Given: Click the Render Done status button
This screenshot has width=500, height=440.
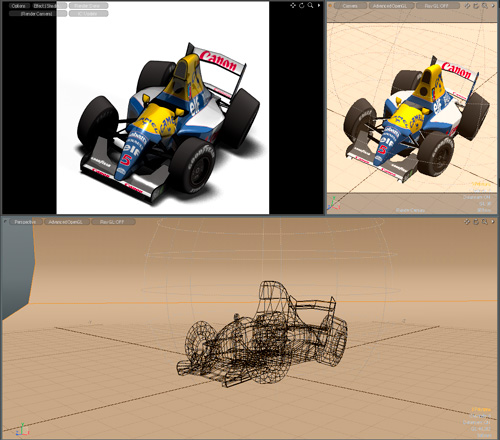Looking at the screenshot, I should pyautogui.click(x=89, y=6).
